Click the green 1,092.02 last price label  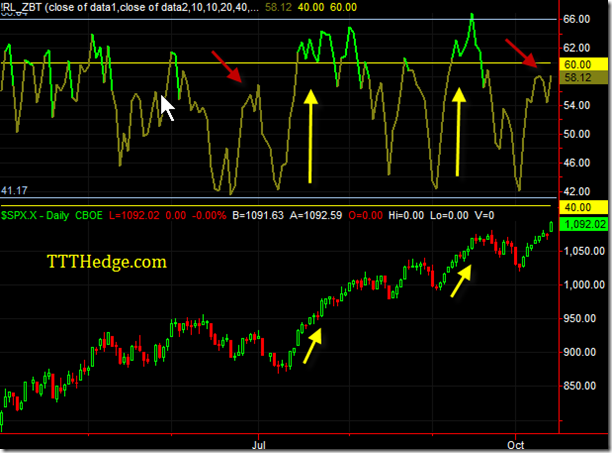point(583,224)
